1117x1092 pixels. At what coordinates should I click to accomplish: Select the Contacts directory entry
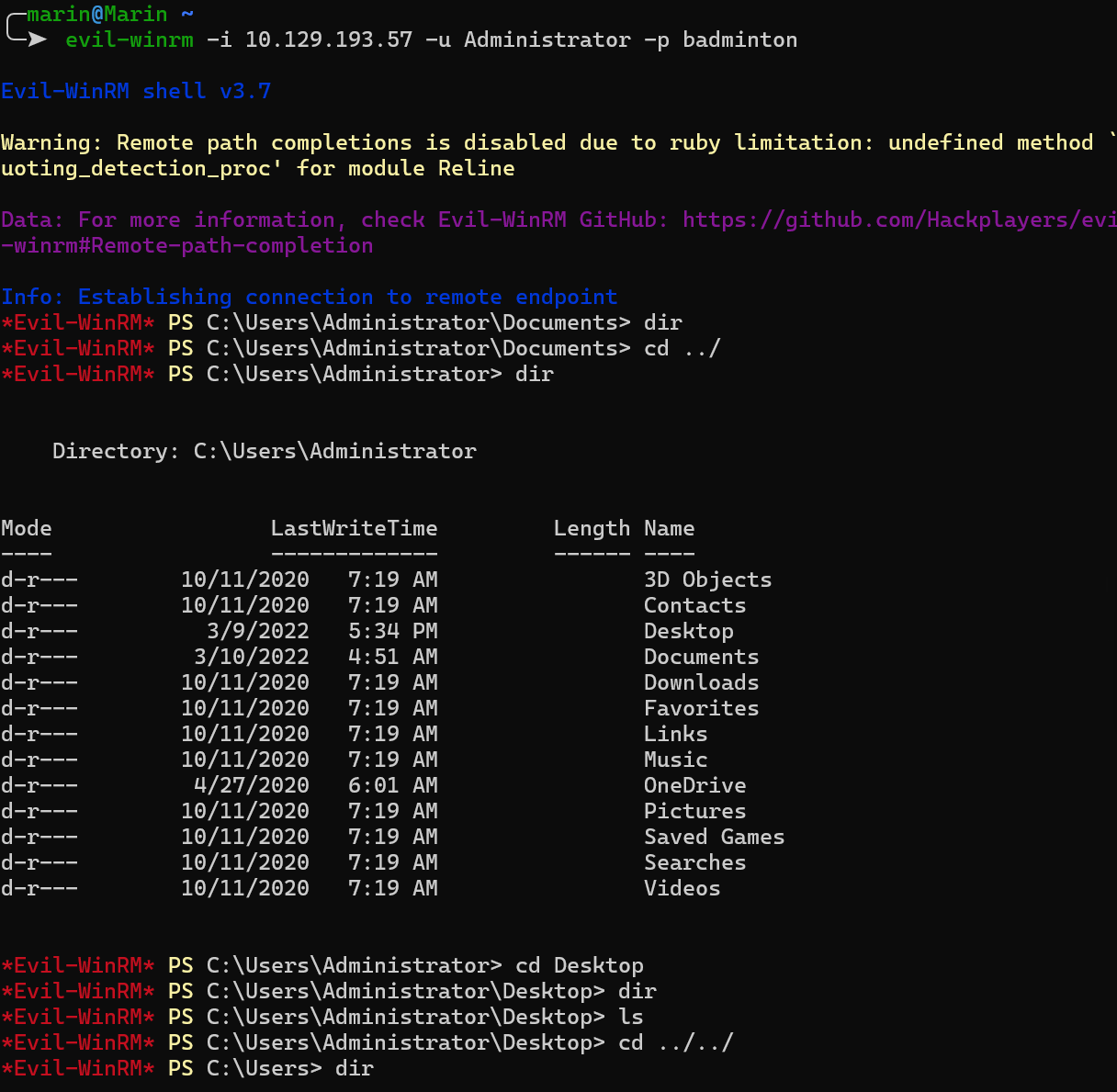(694, 606)
